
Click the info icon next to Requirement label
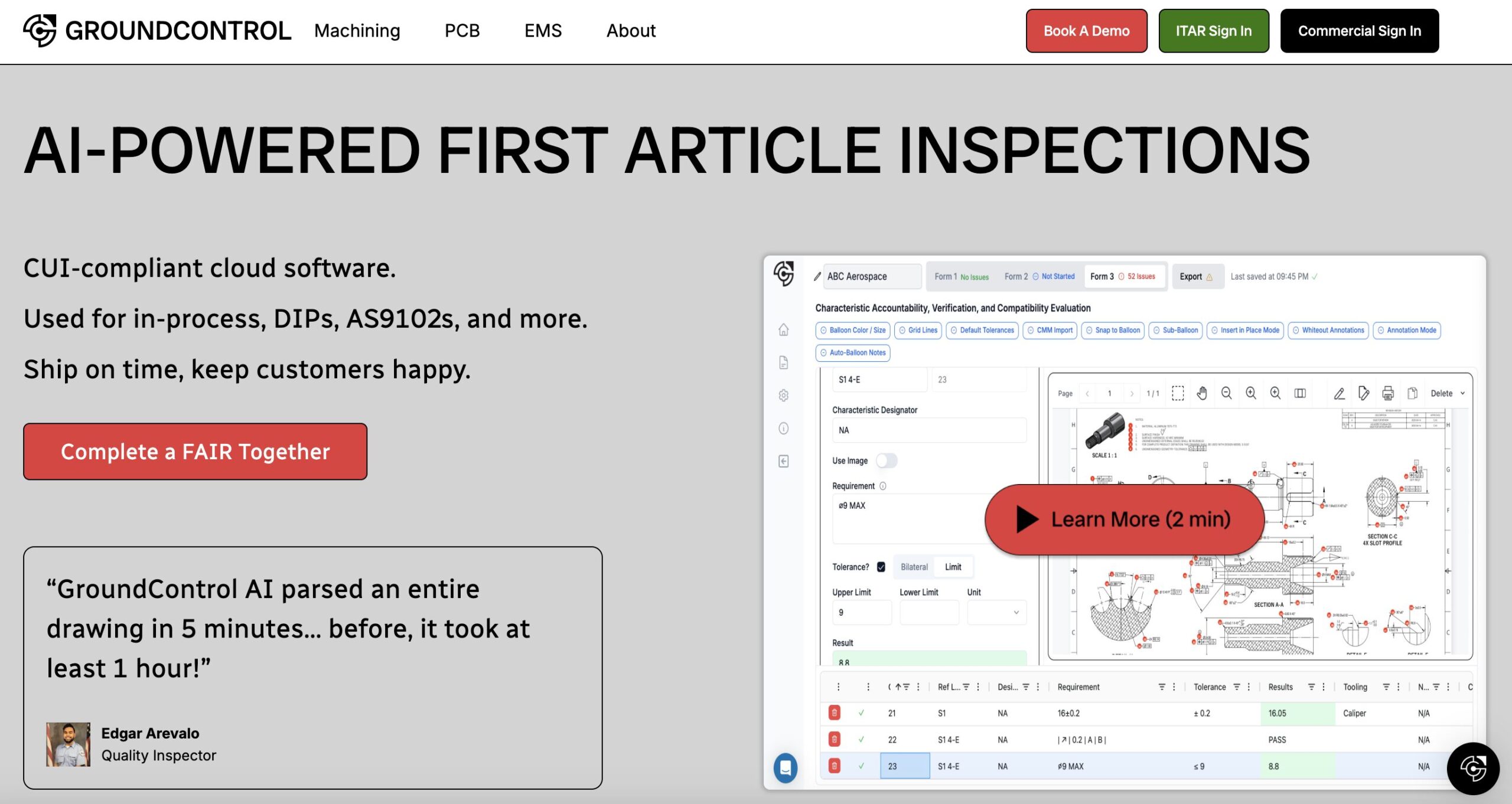883,486
